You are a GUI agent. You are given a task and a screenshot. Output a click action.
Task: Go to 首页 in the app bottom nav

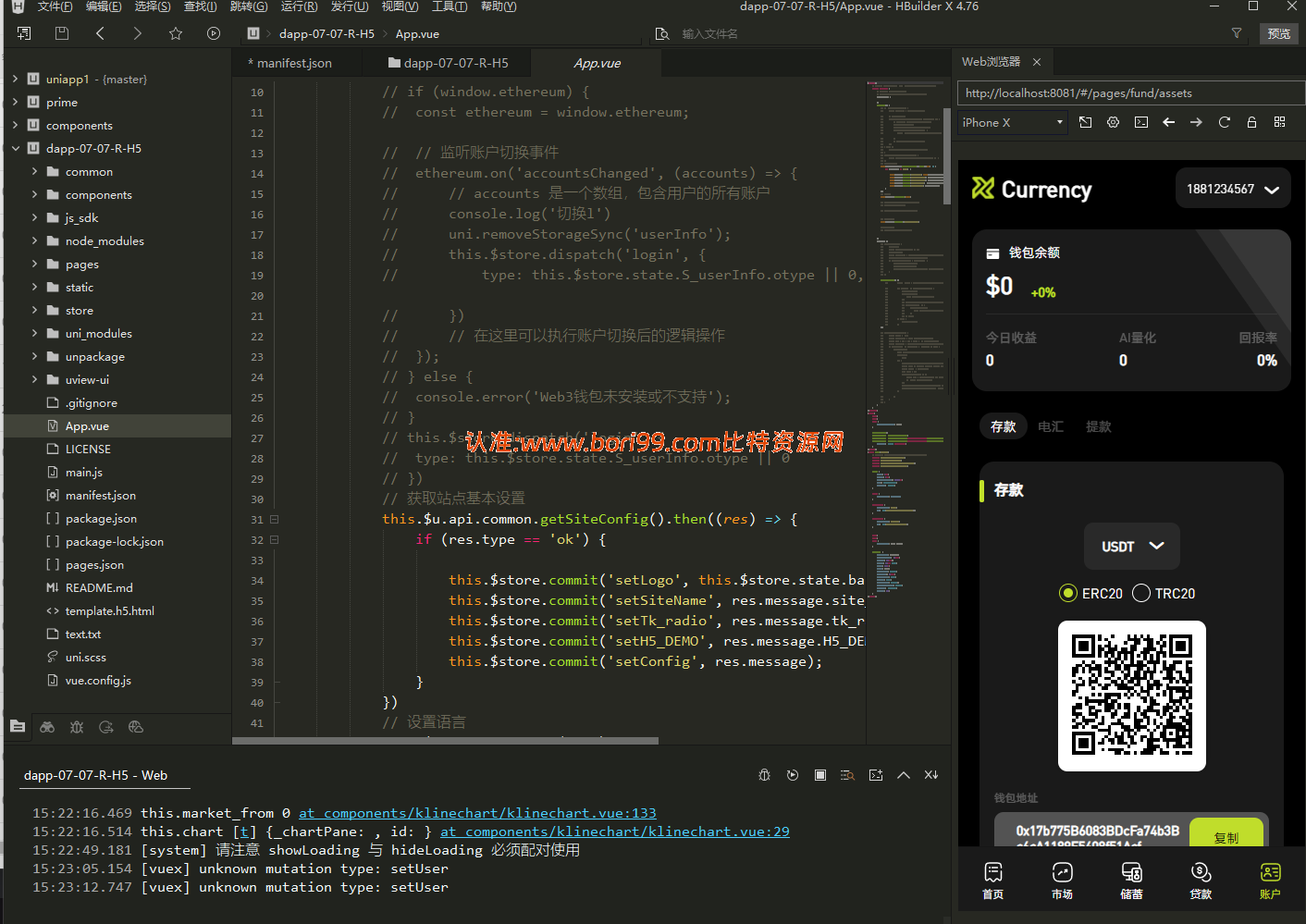[x=992, y=881]
